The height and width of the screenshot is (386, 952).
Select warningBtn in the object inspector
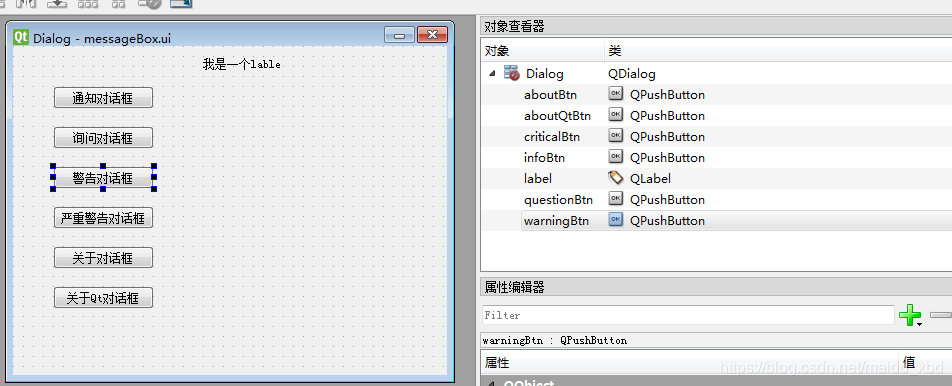pos(556,220)
